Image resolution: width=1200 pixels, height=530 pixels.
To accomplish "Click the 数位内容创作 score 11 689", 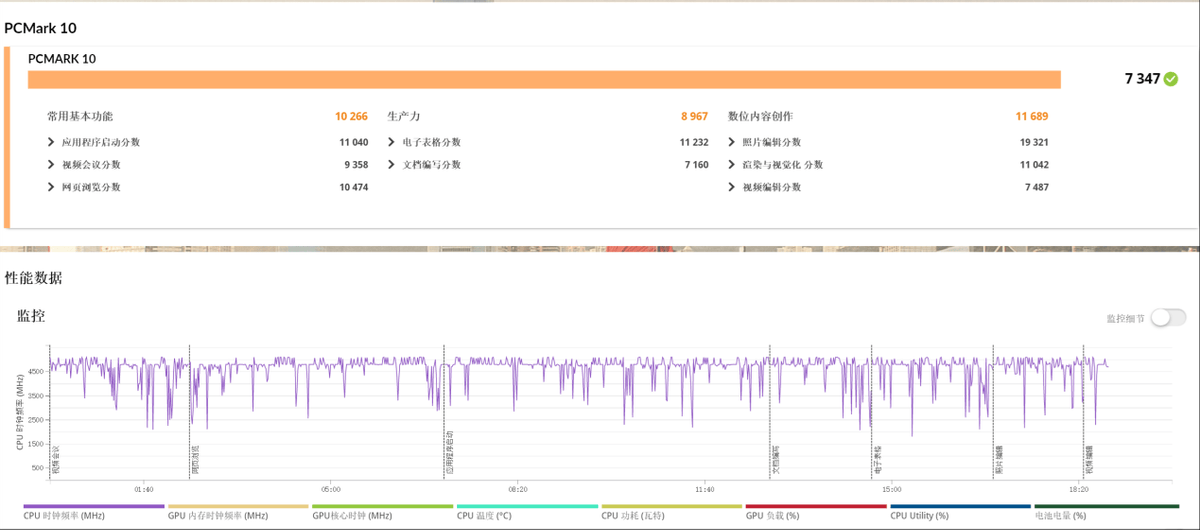I will coord(1032,116).
